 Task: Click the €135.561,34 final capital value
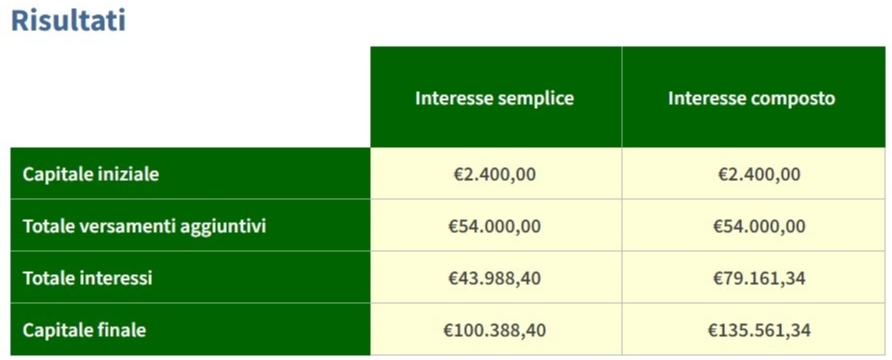pos(759,330)
